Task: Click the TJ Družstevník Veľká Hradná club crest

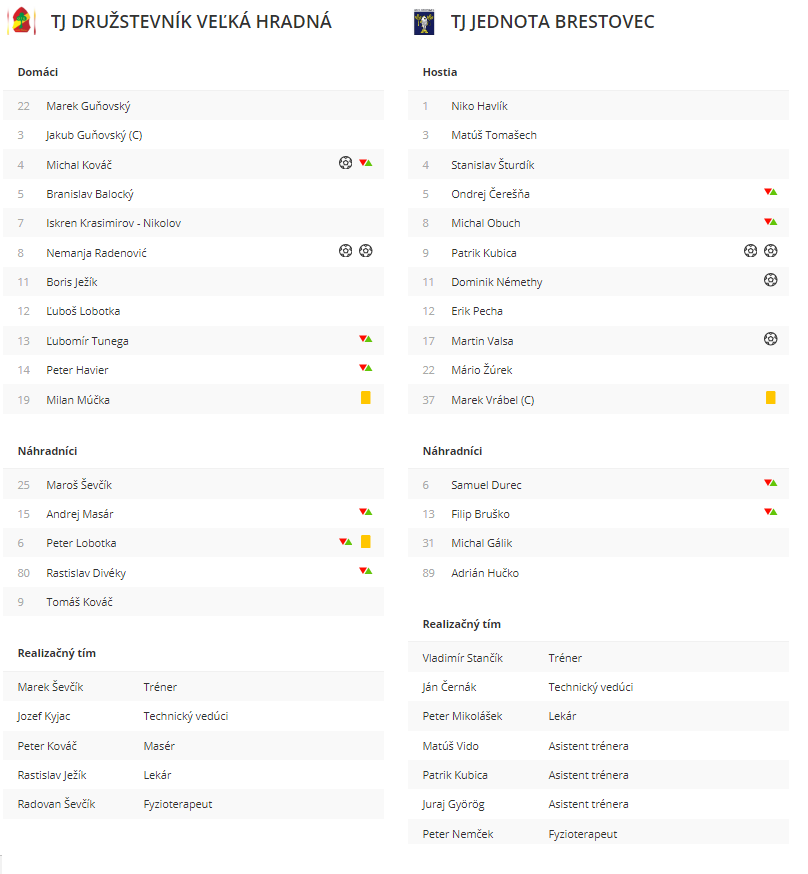Action: click(x=22, y=21)
